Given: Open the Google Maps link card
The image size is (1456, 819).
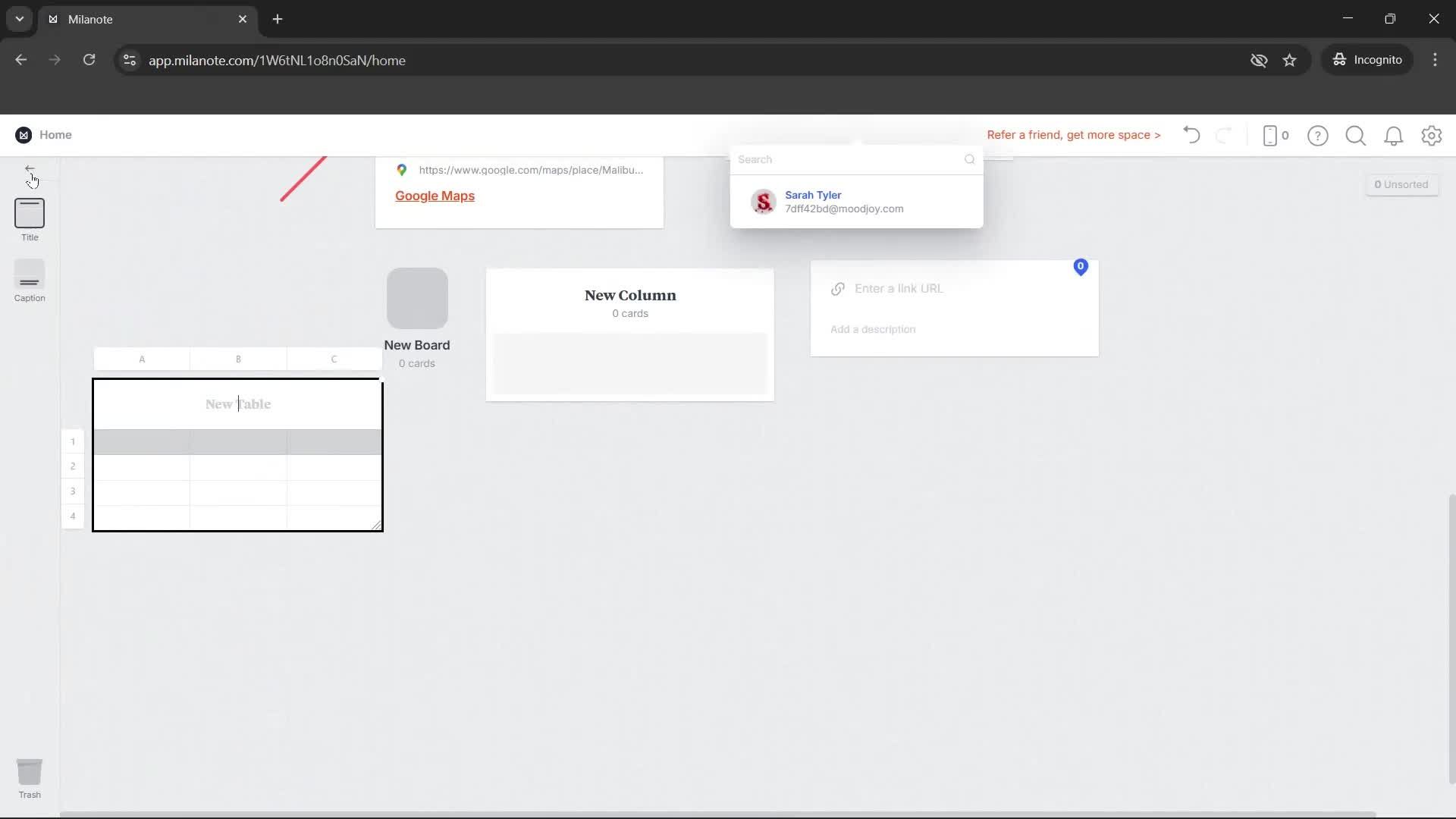Looking at the screenshot, I should (x=435, y=196).
